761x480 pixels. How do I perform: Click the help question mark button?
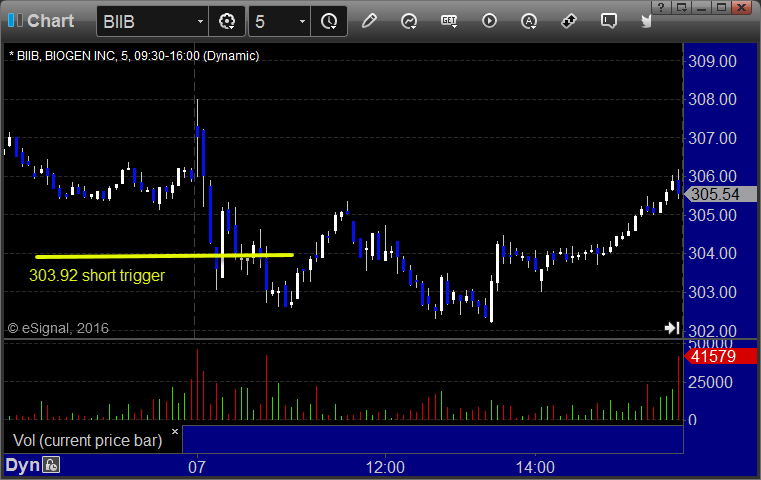pyautogui.click(x=661, y=7)
